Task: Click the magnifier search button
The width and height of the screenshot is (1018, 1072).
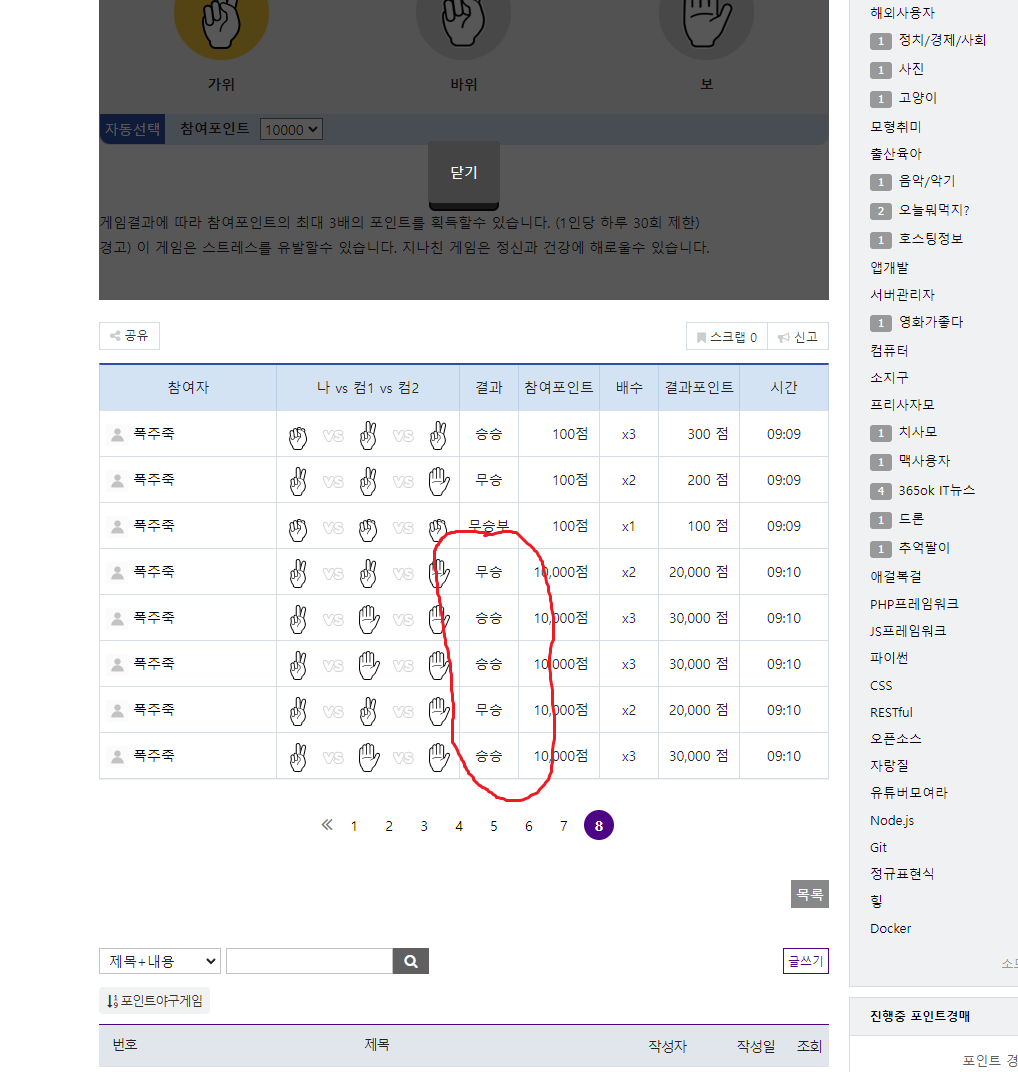Action: 410,961
